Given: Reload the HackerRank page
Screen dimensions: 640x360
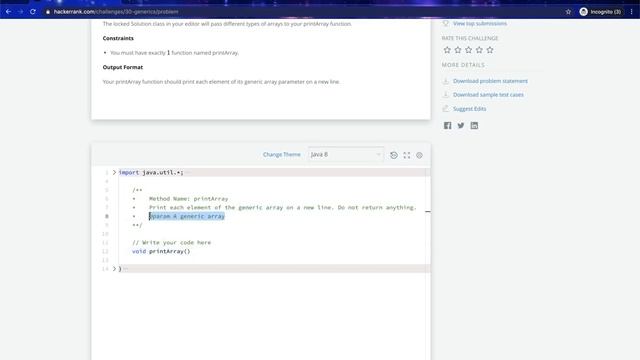Looking at the screenshot, I should point(33,12).
